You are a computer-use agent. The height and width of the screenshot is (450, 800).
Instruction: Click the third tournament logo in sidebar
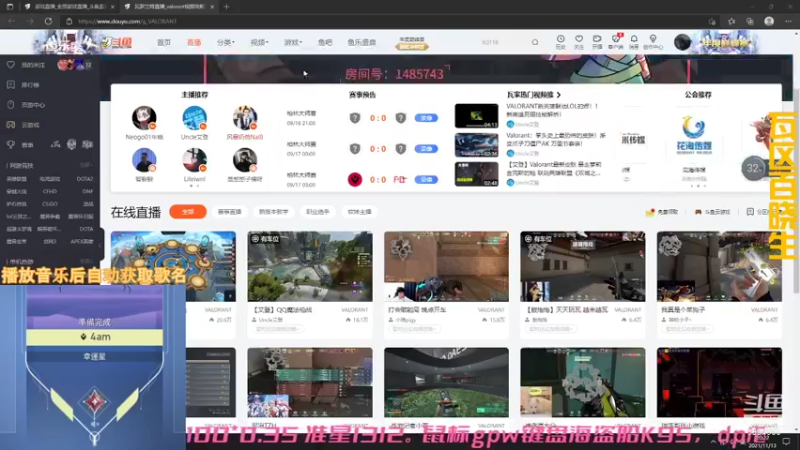coord(87,145)
